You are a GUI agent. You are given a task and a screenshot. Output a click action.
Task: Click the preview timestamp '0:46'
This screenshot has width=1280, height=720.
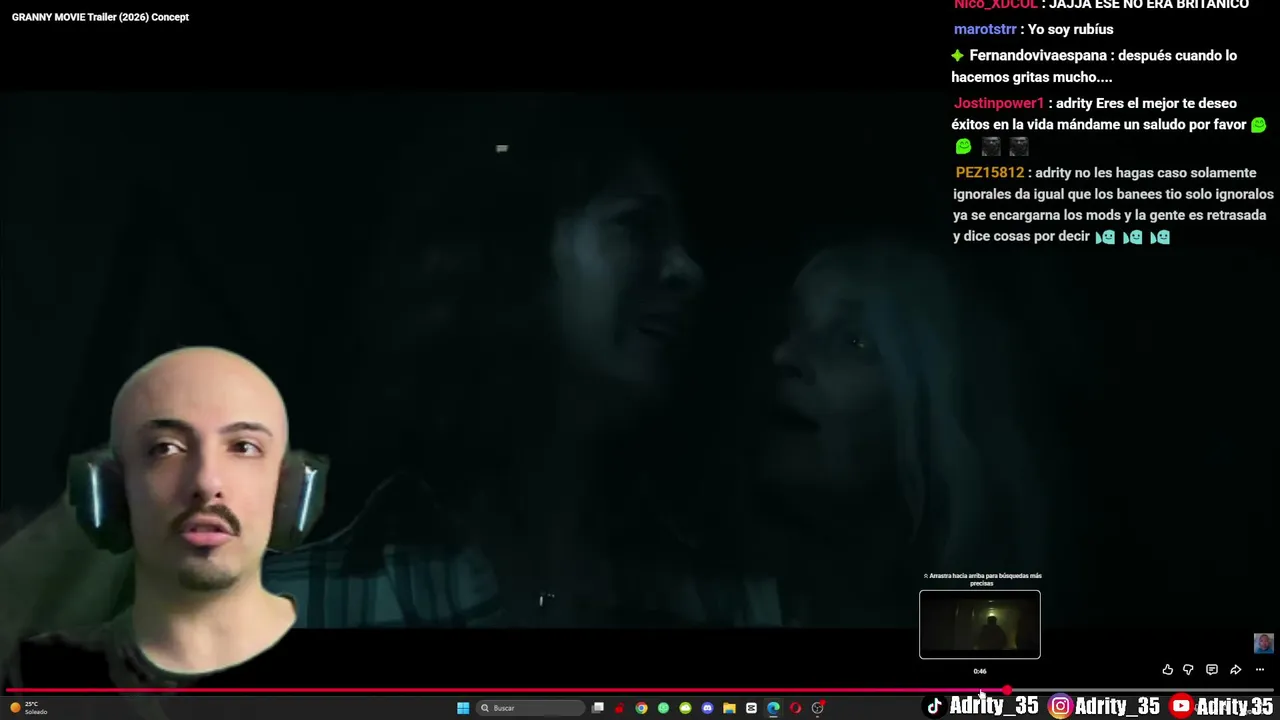[980, 671]
